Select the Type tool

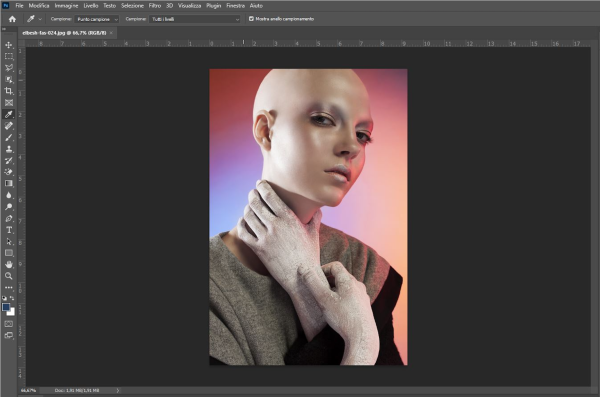8,230
